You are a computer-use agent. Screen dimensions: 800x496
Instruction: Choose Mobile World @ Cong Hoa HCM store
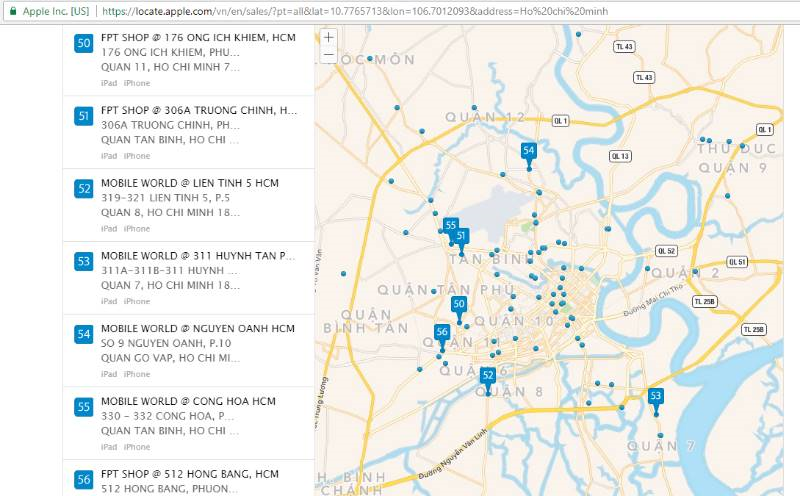(x=188, y=401)
